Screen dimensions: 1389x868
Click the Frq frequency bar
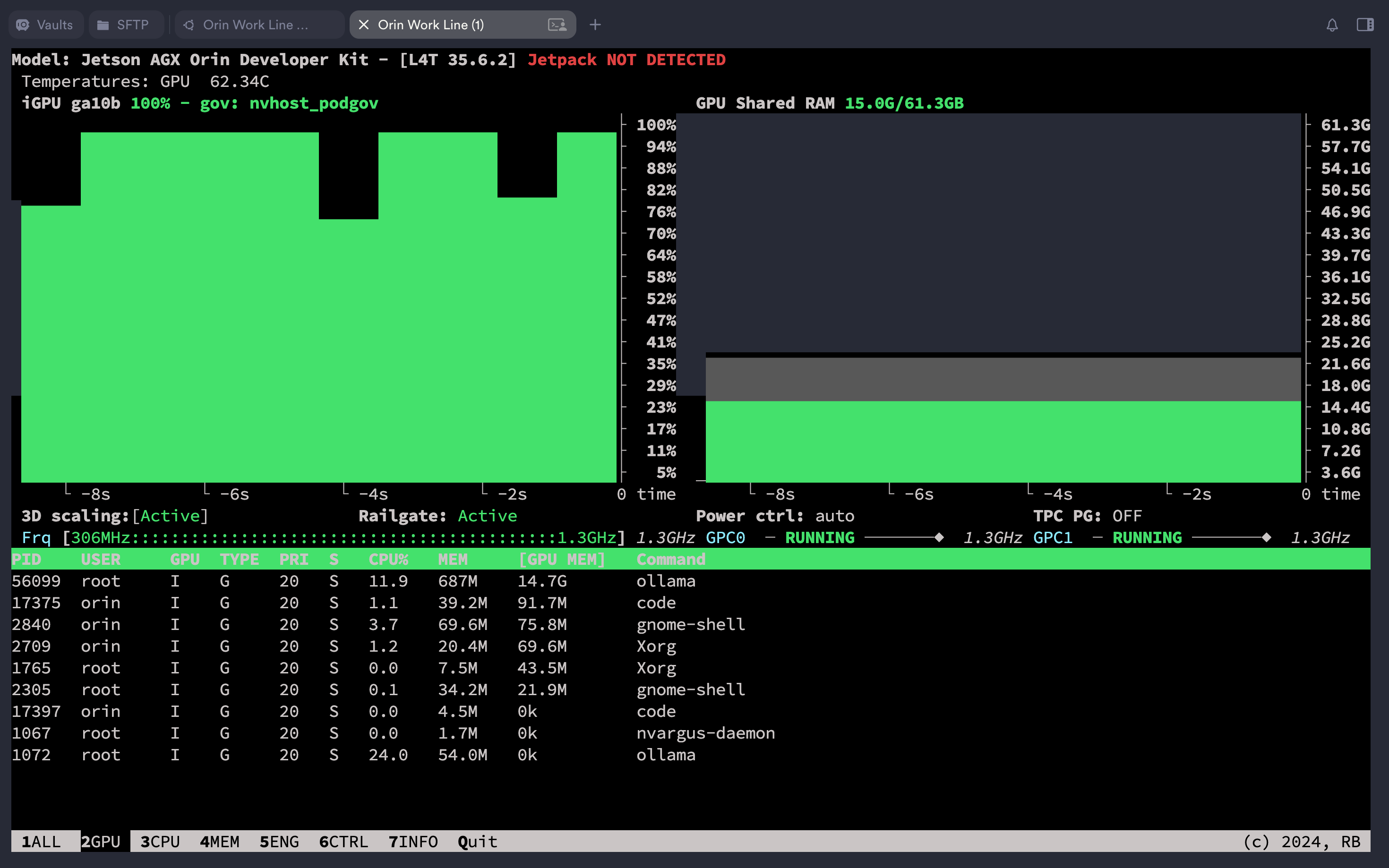click(x=323, y=537)
